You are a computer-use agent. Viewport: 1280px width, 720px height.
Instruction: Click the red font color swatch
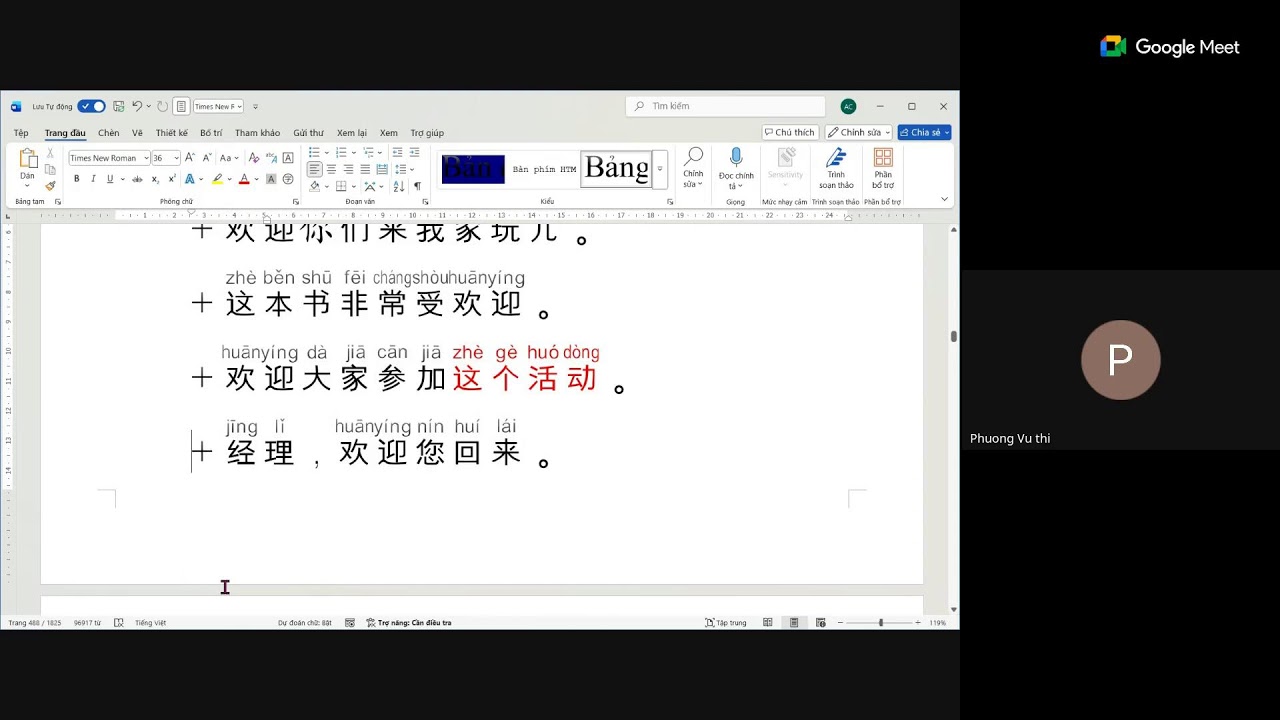244,179
